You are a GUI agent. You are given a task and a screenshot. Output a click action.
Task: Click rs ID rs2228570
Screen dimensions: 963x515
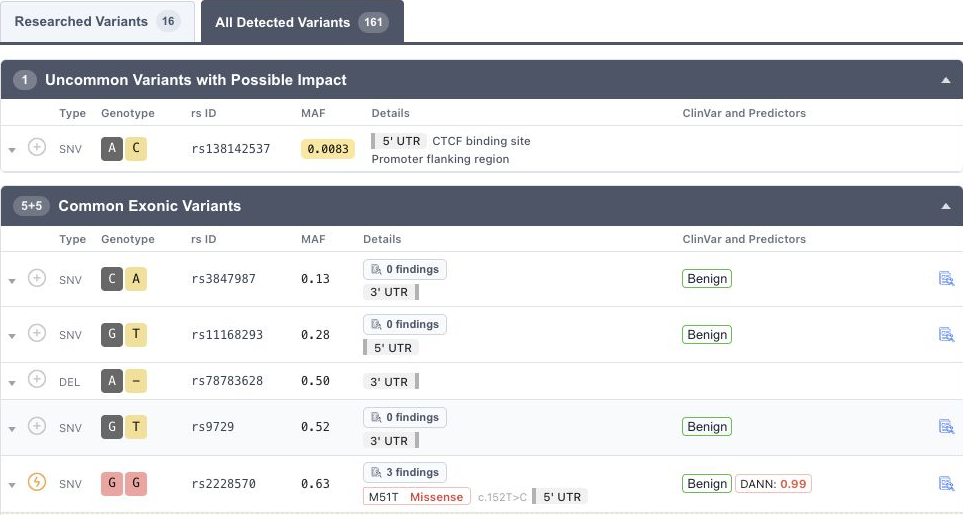(224, 484)
